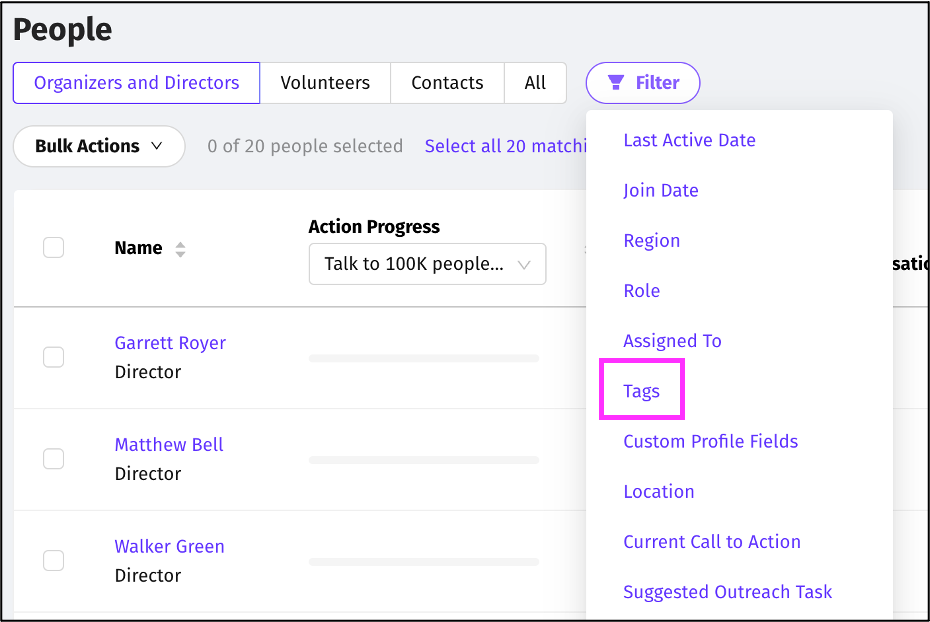Select the Organizers and Directors tab
Image resolution: width=930 pixels, height=622 pixels.
[x=136, y=83]
